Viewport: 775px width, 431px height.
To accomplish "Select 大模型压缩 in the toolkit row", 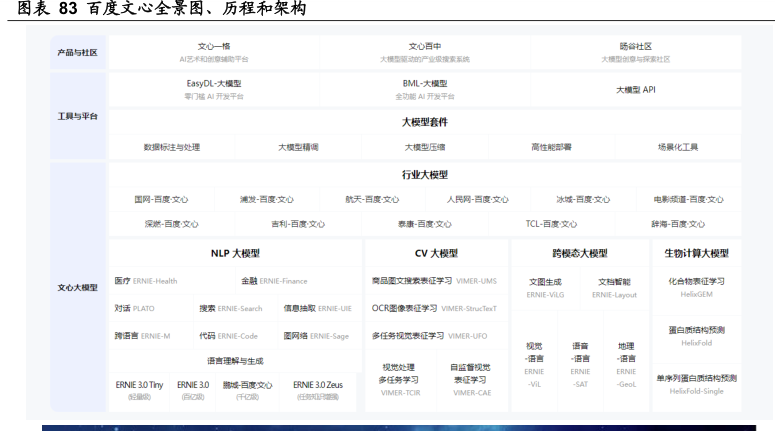I will click(425, 147).
